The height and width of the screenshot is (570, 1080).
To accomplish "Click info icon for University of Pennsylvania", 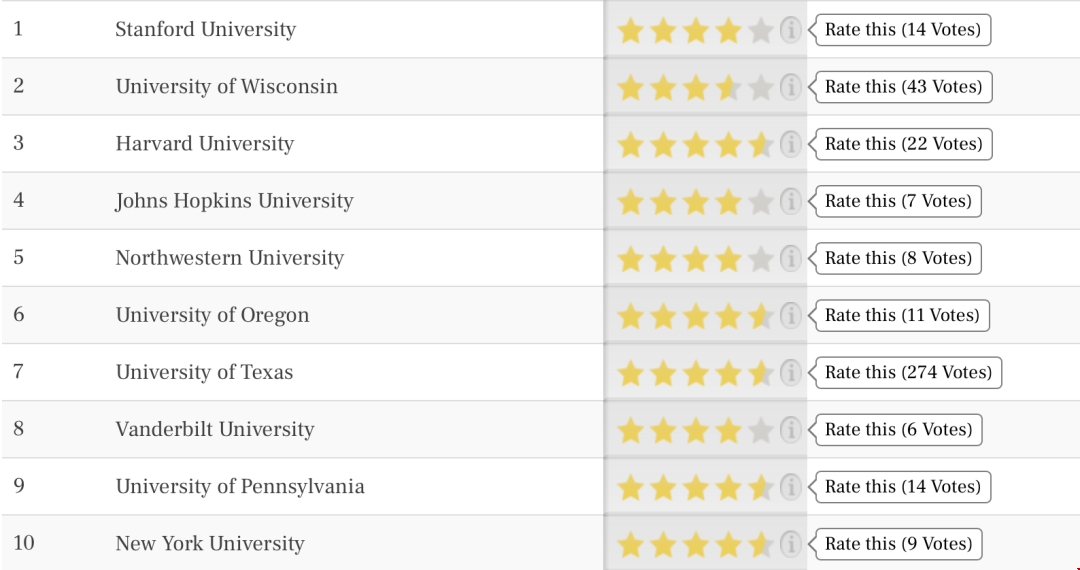I will click(x=790, y=487).
